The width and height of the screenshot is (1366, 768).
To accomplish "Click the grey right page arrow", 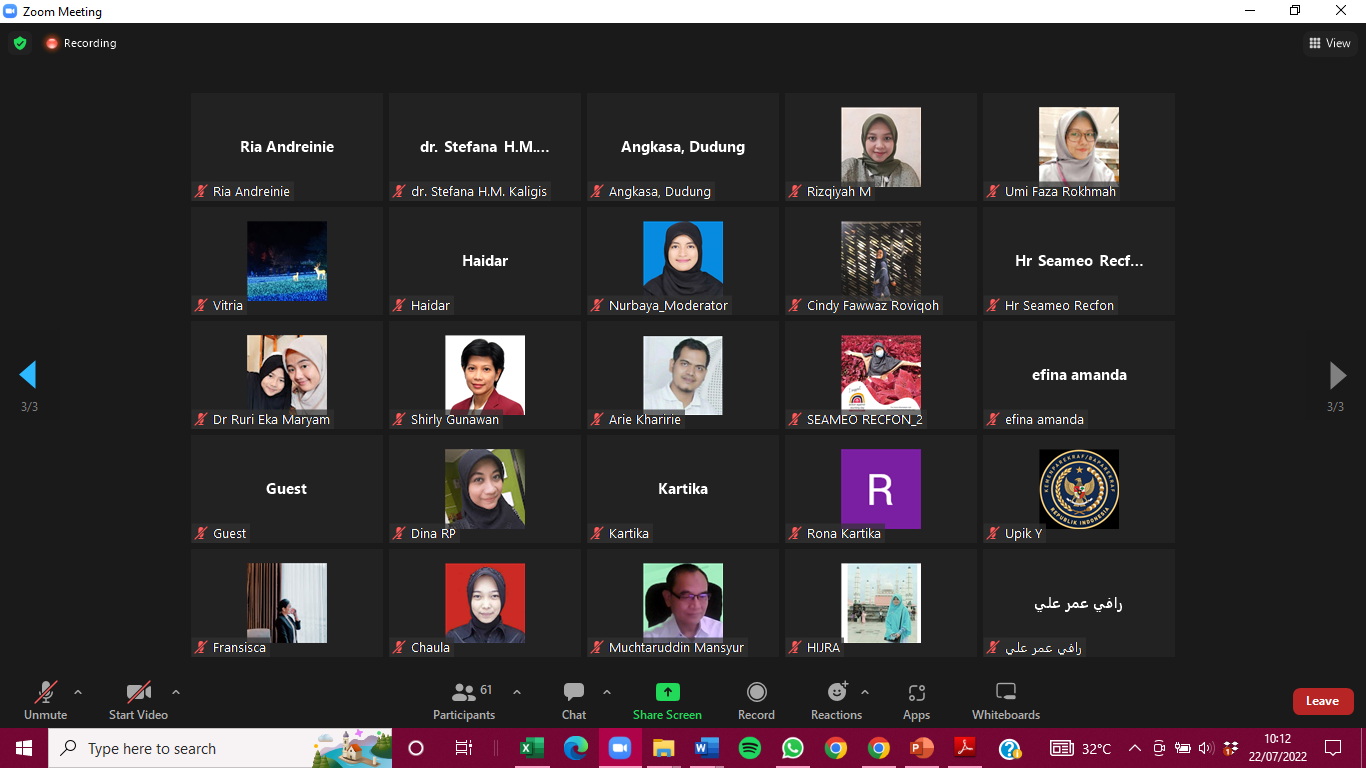I will pyautogui.click(x=1337, y=375).
